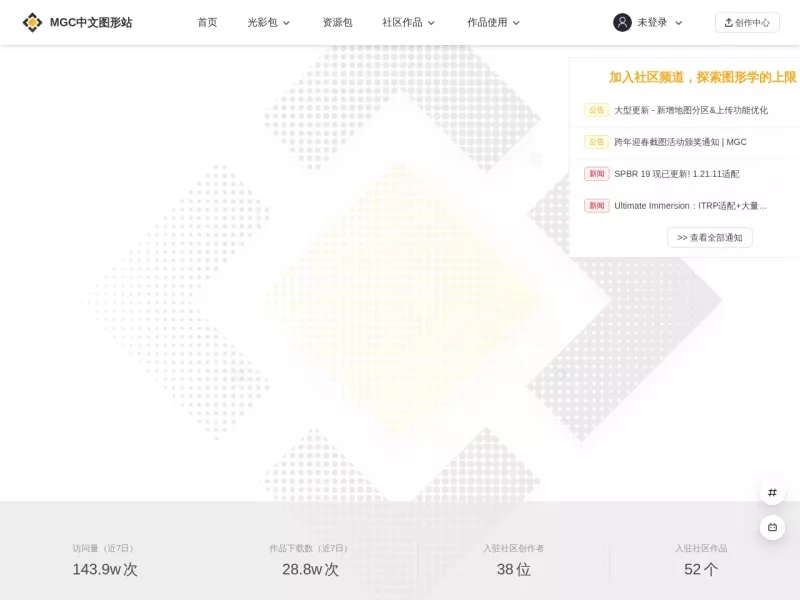
Task: Select the 28.8w 次 downloads value
Action: tap(310, 569)
